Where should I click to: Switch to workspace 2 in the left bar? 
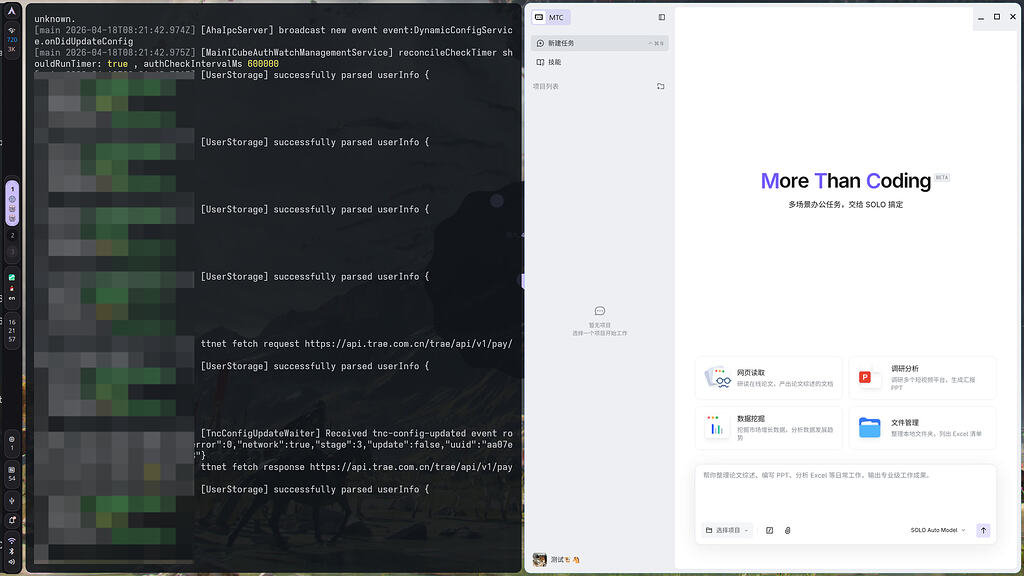[12, 236]
